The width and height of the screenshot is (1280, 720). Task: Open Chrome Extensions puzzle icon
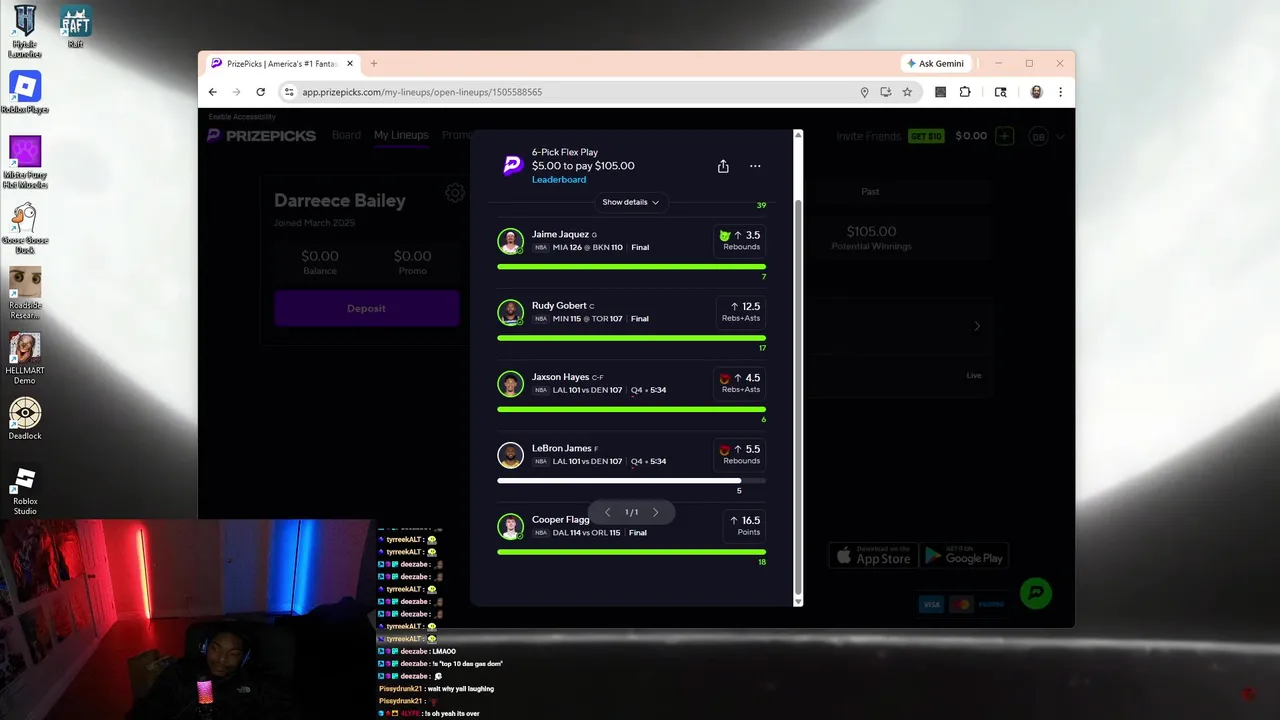[965, 92]
